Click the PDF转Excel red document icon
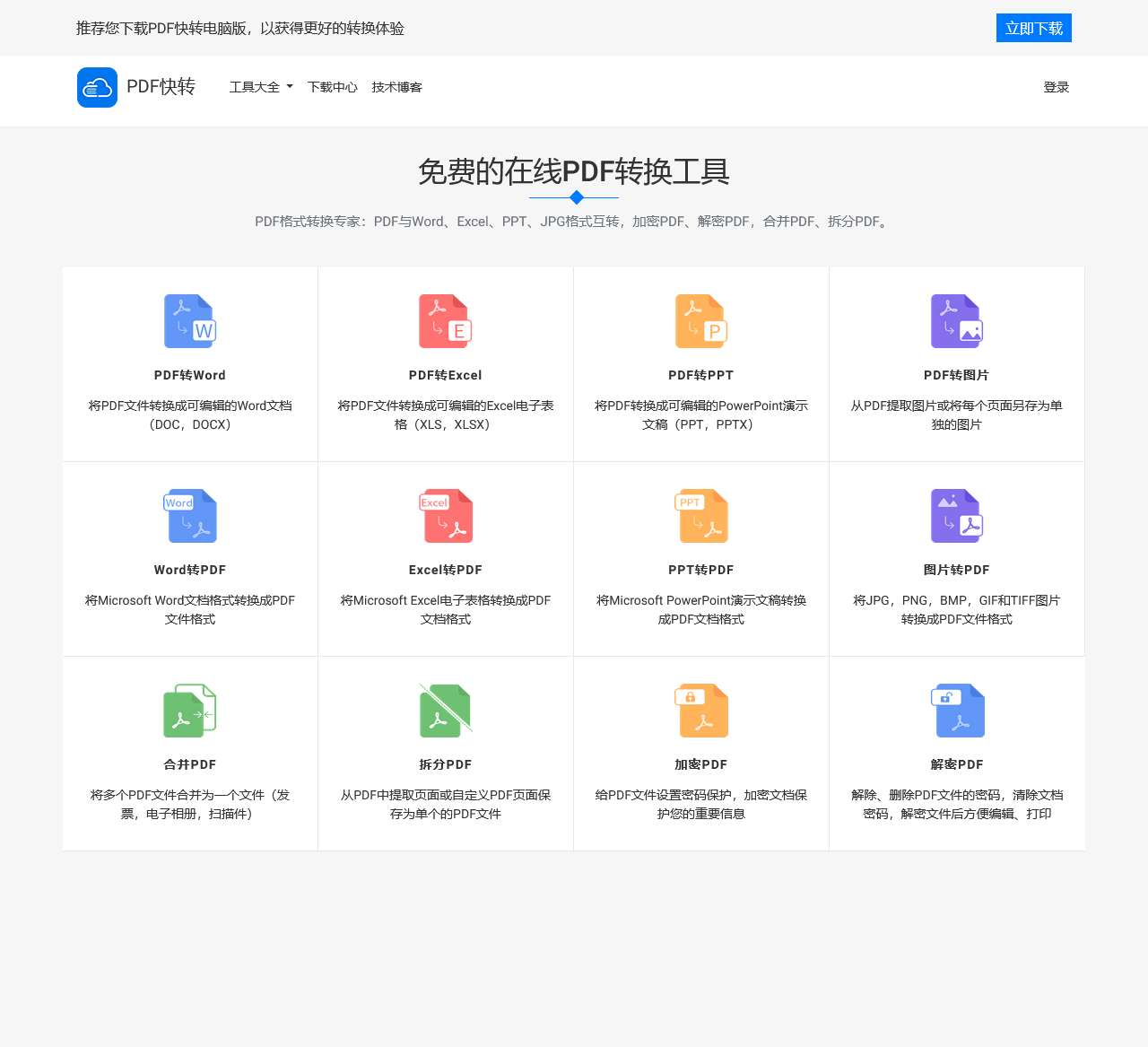The height and width of the screenshot is (1047, 1148). (445, 321)
